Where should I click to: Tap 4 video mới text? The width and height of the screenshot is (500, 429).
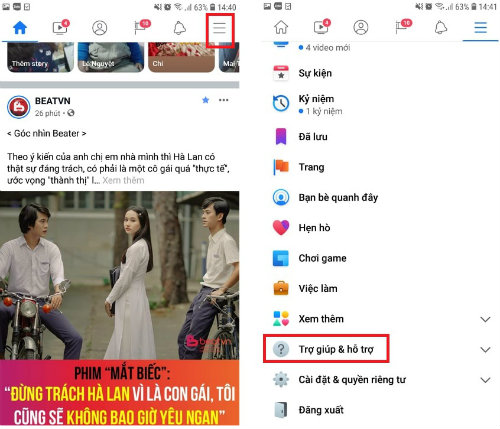point(328,48)
